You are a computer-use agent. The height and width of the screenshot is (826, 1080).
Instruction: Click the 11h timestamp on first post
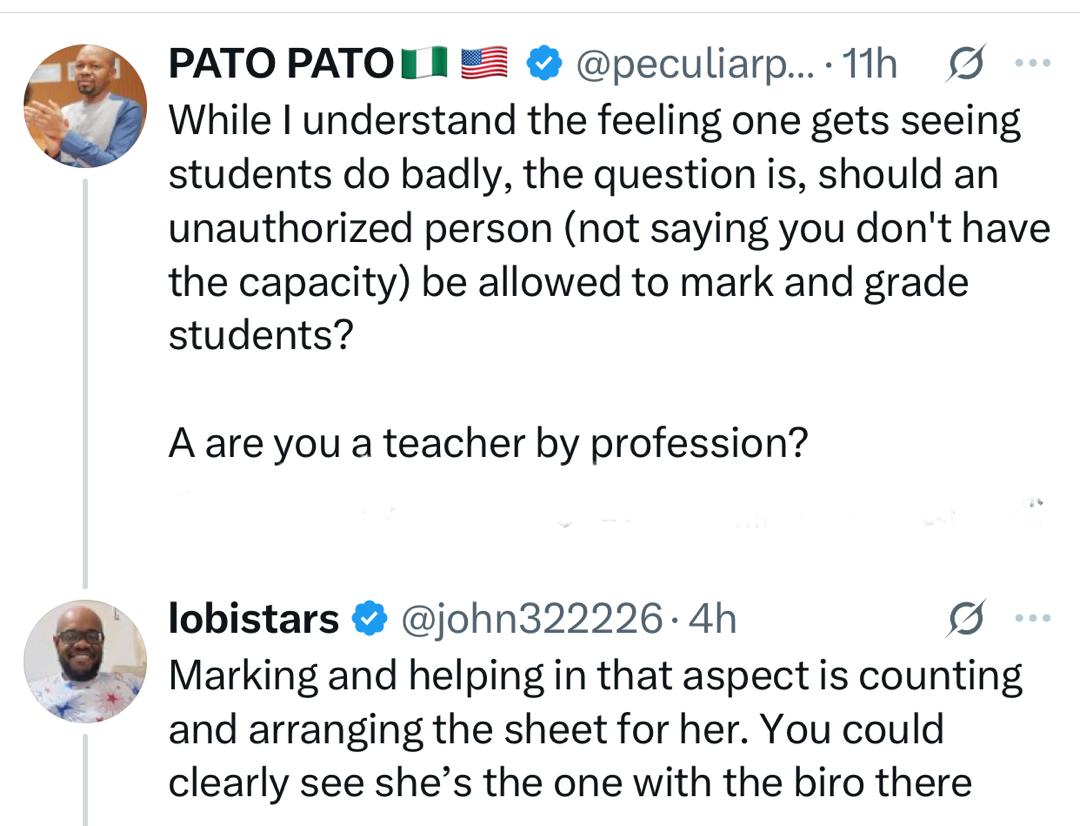[870, 65]
